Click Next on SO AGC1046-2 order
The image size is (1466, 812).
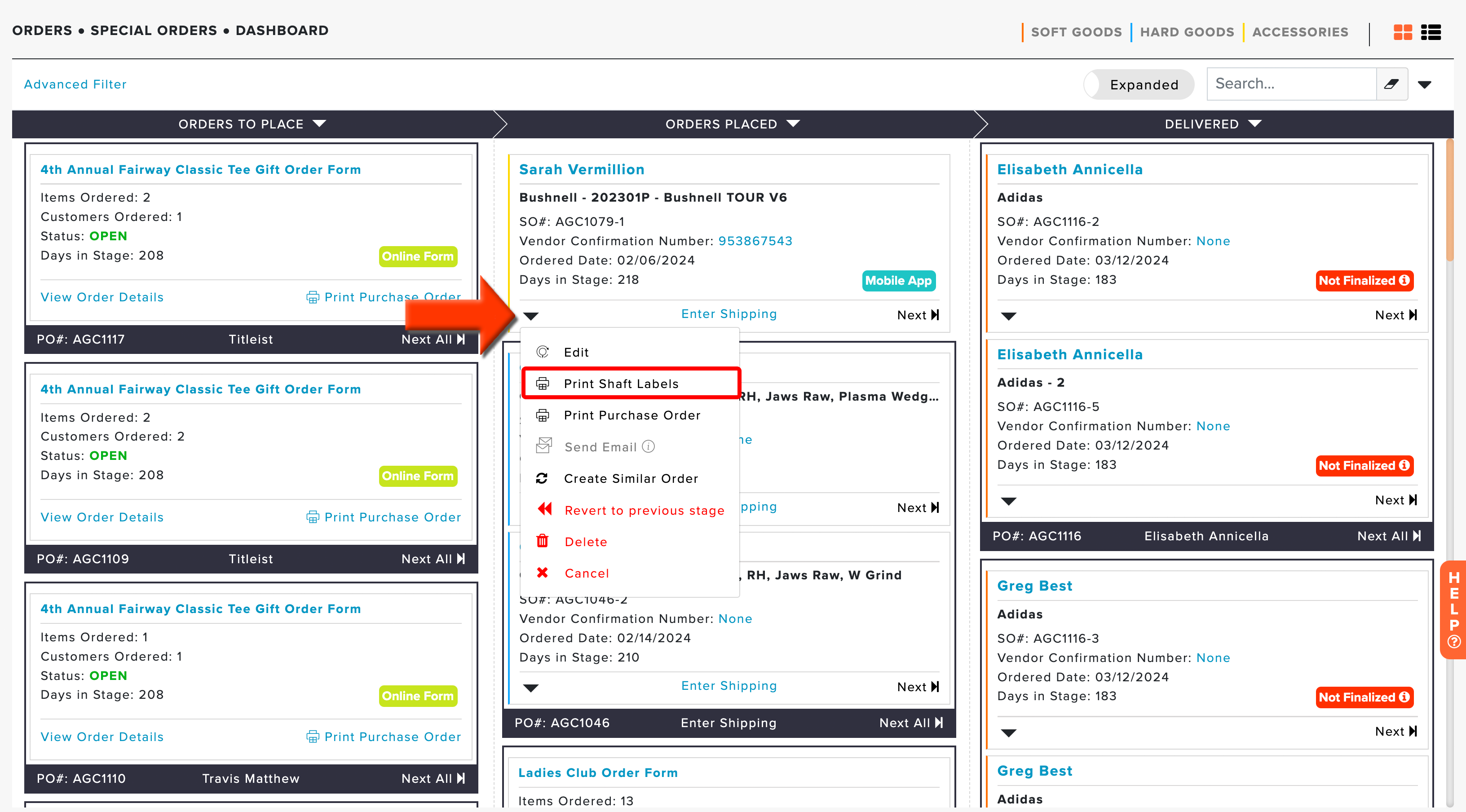click(x=918, y=687)
